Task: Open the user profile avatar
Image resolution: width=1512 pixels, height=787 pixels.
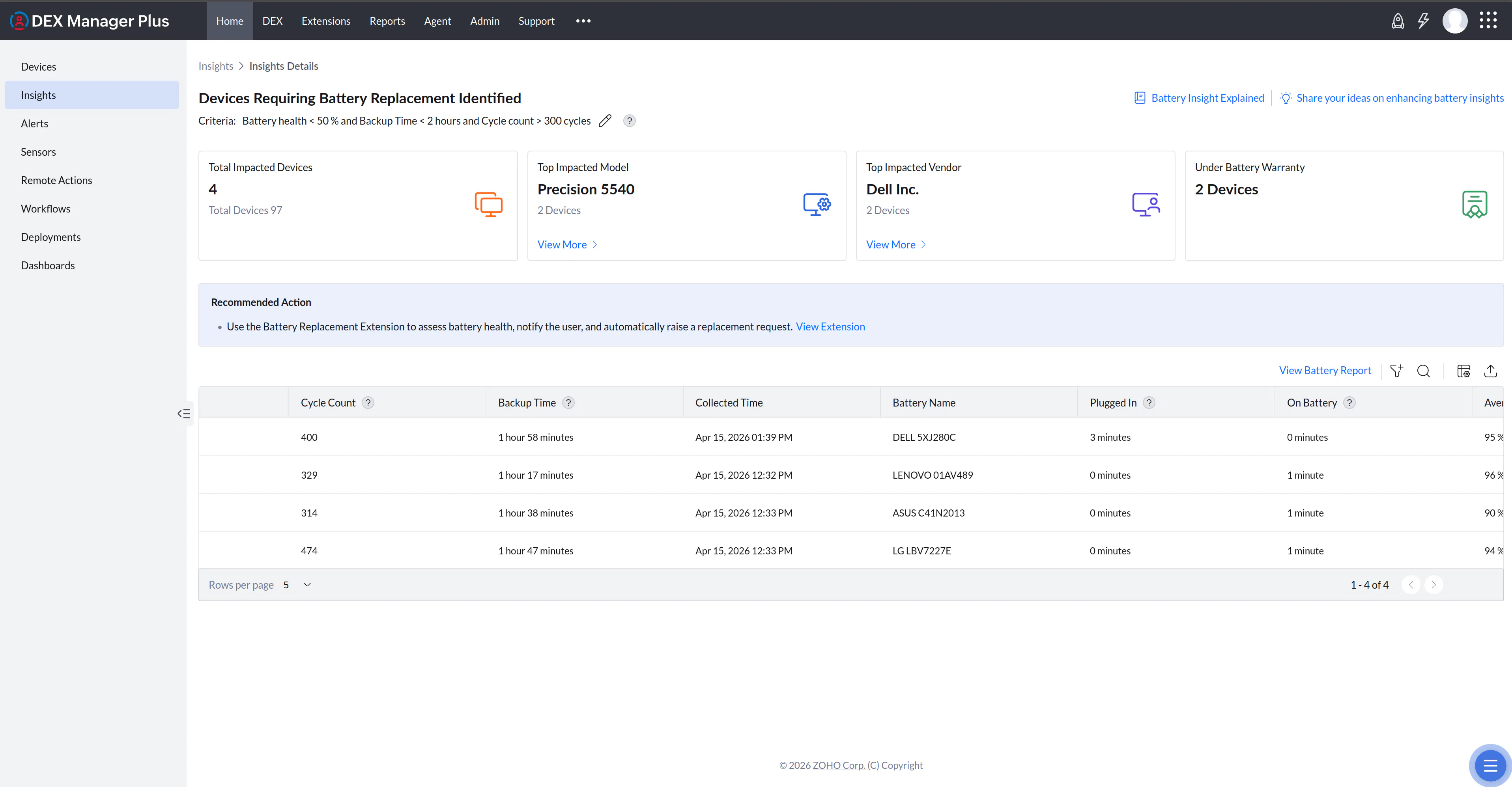Action: click(x=1454, y=21)
